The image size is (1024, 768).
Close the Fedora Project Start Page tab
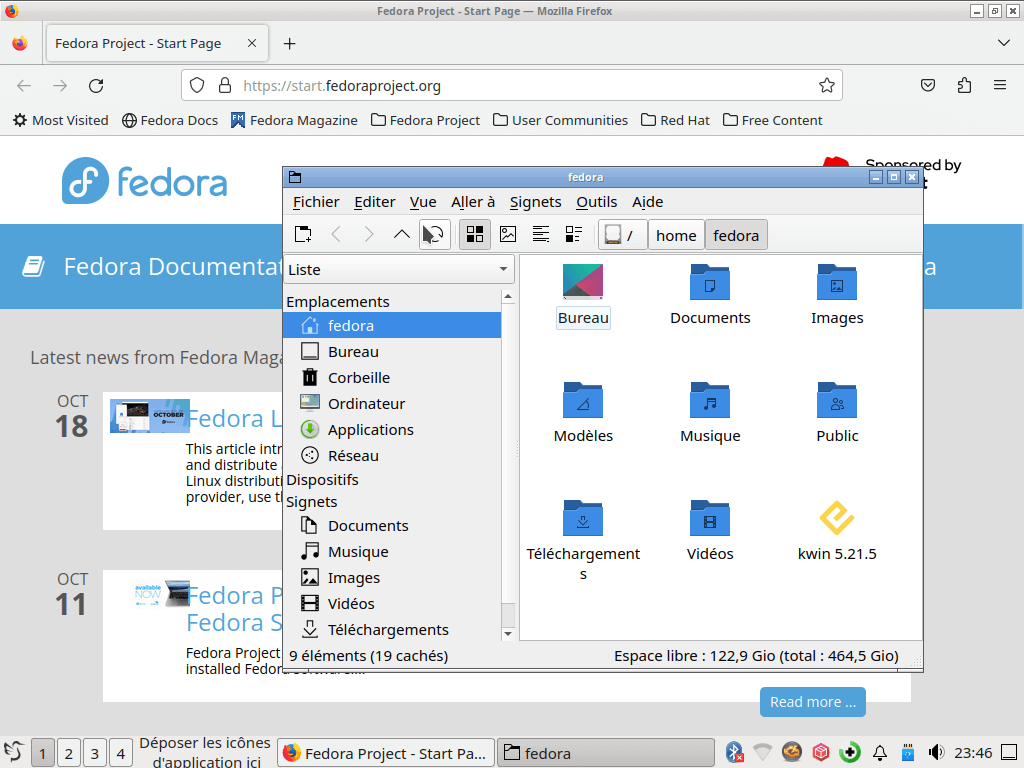point(252,43)
